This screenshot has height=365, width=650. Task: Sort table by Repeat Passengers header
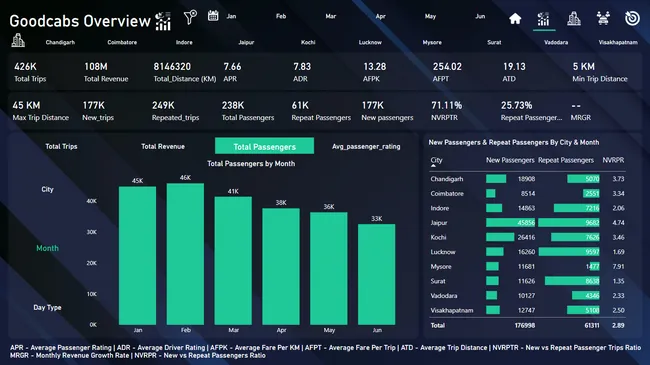pyautogui.click(x=566, y=160)
